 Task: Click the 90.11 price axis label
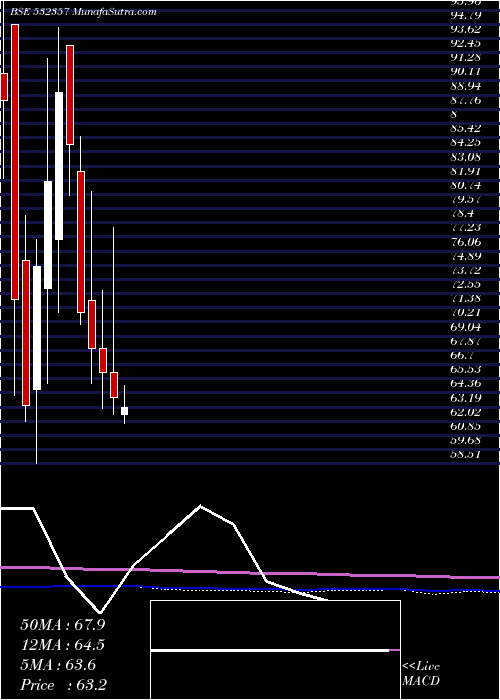(x=465, y=72)
